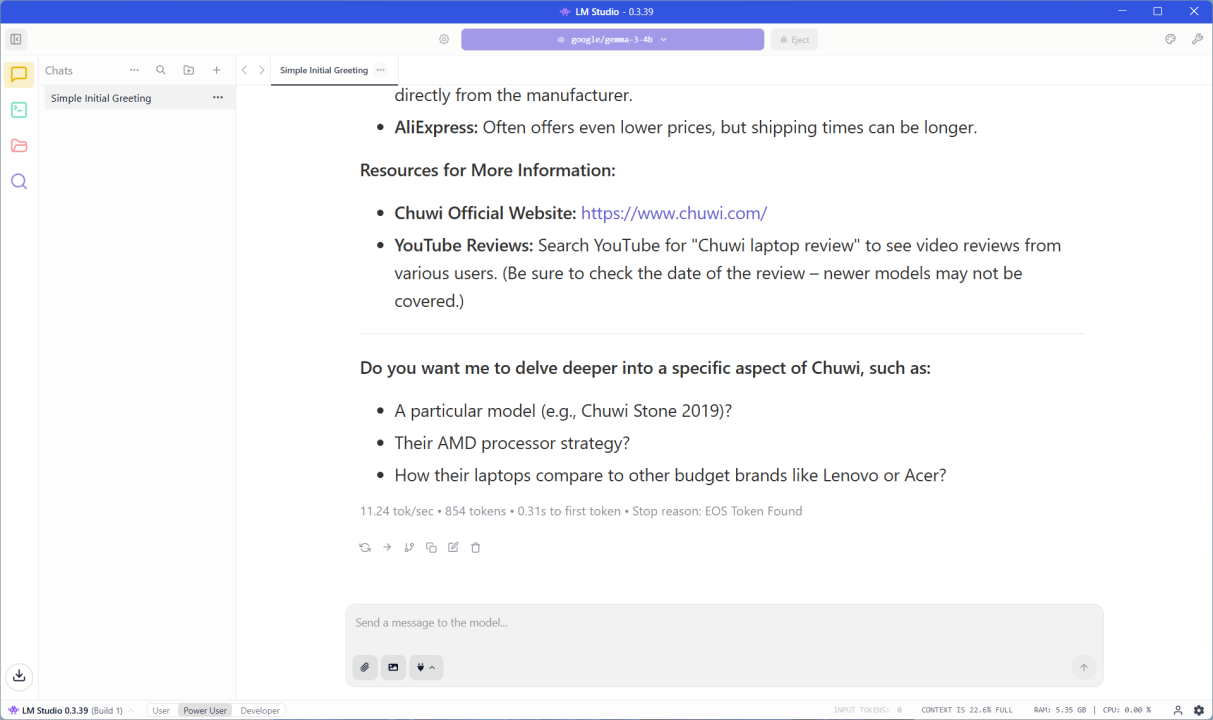
Task: Click the message input field
Action: [724, 623]
